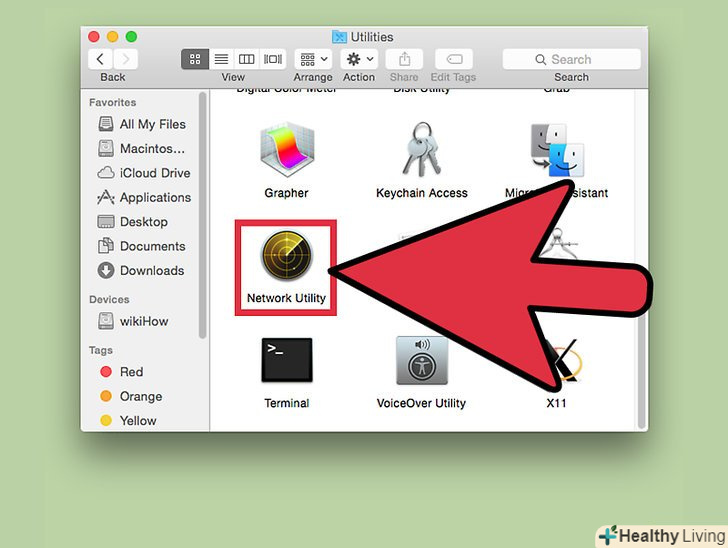Switch to icon view
728x548 pixels.
click(x=195, y=59)
